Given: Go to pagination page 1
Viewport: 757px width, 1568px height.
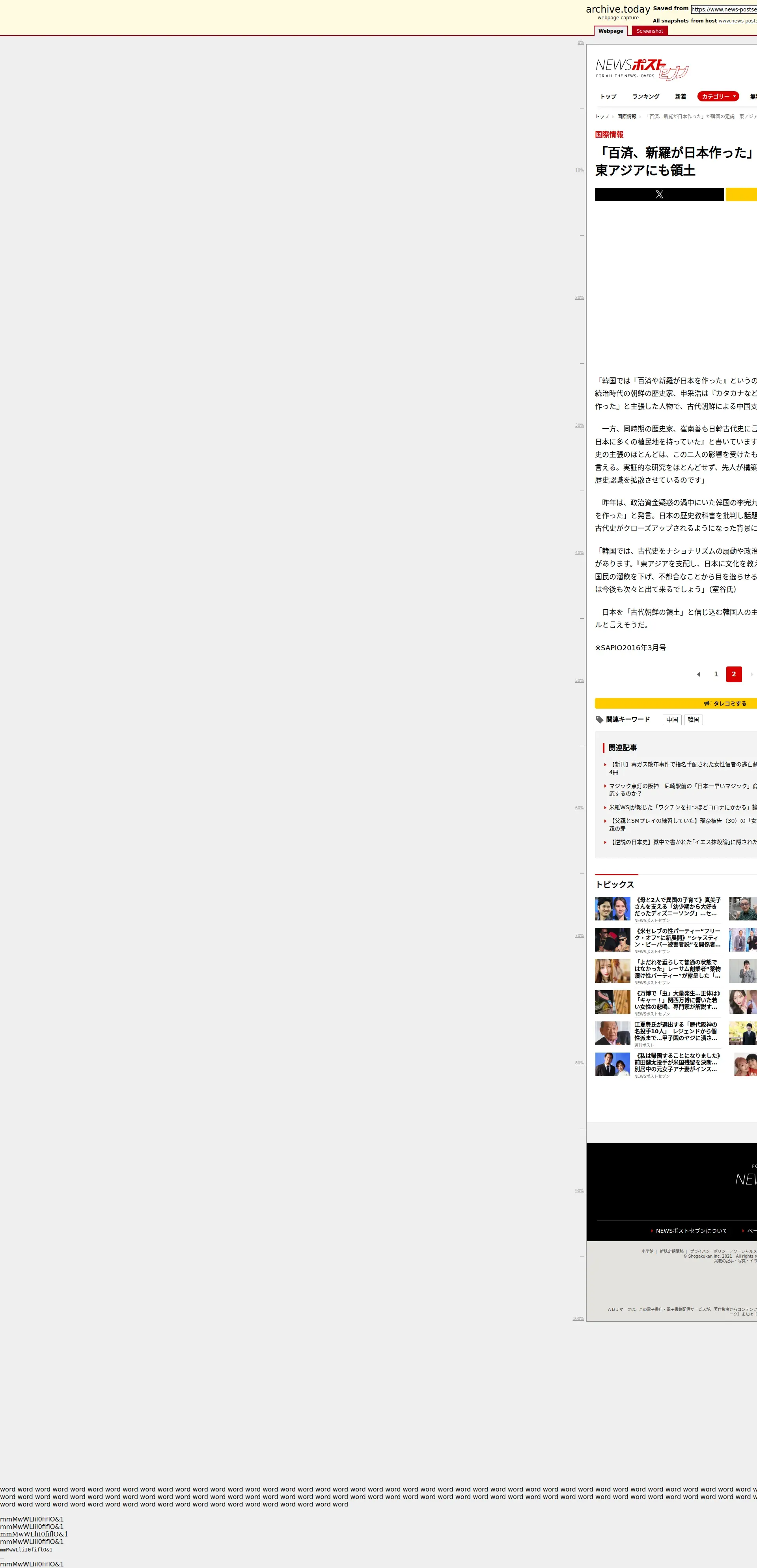Looking at the screenshot, I should (x=716, y=674).
